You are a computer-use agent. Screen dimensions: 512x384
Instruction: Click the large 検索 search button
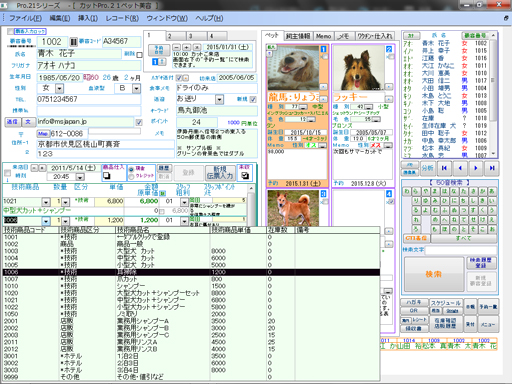(x=433, y=274)
